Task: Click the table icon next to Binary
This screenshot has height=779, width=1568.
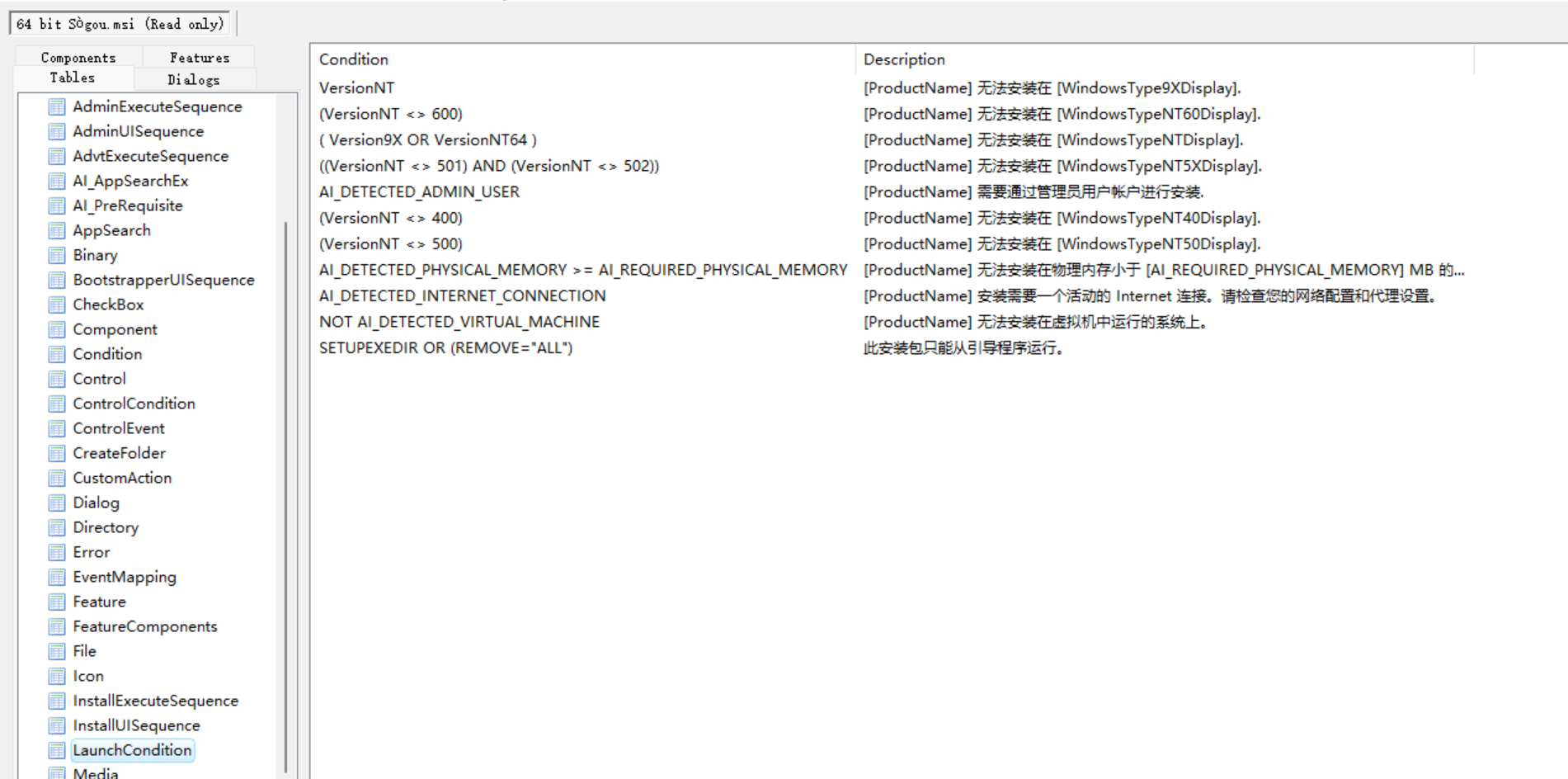Action: [57, 256]
